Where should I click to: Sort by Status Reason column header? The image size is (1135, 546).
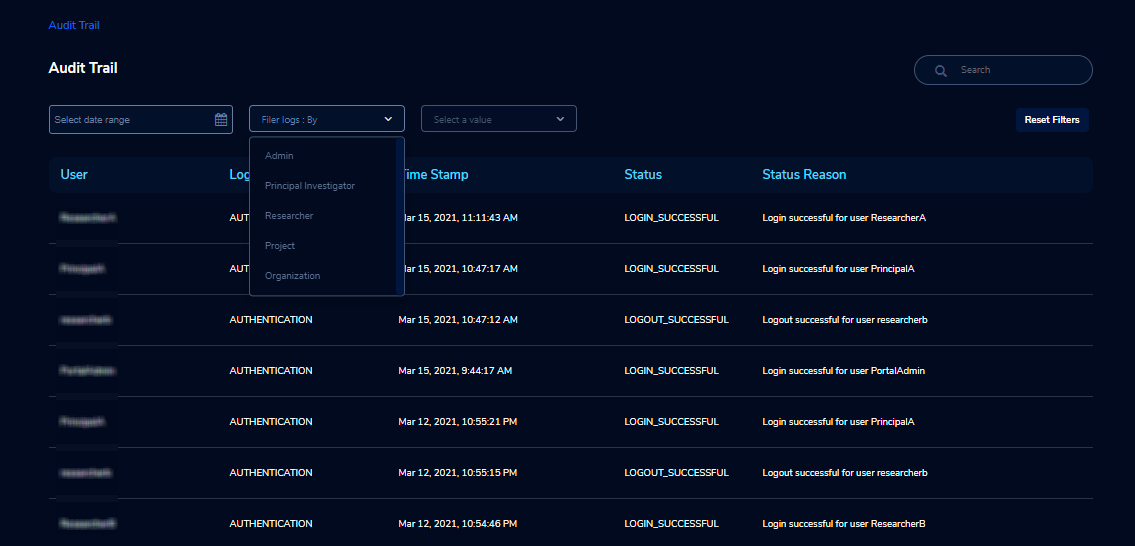804,175
